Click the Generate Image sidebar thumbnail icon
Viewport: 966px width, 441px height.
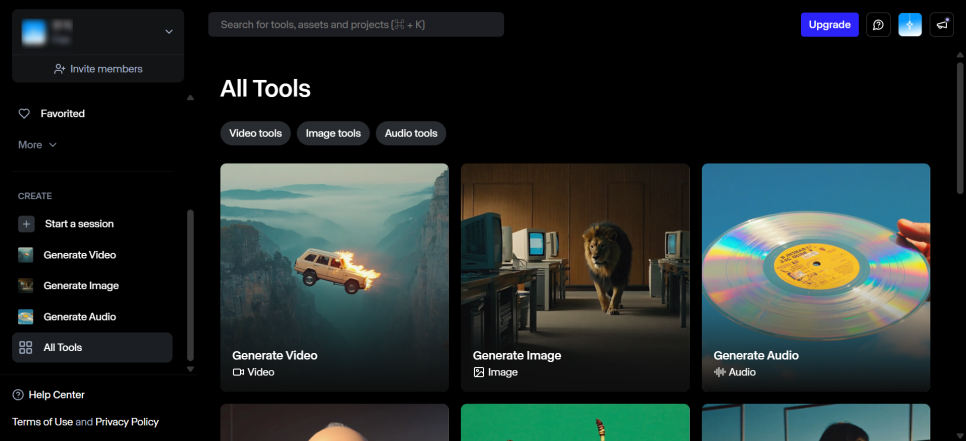pos(26,286)
